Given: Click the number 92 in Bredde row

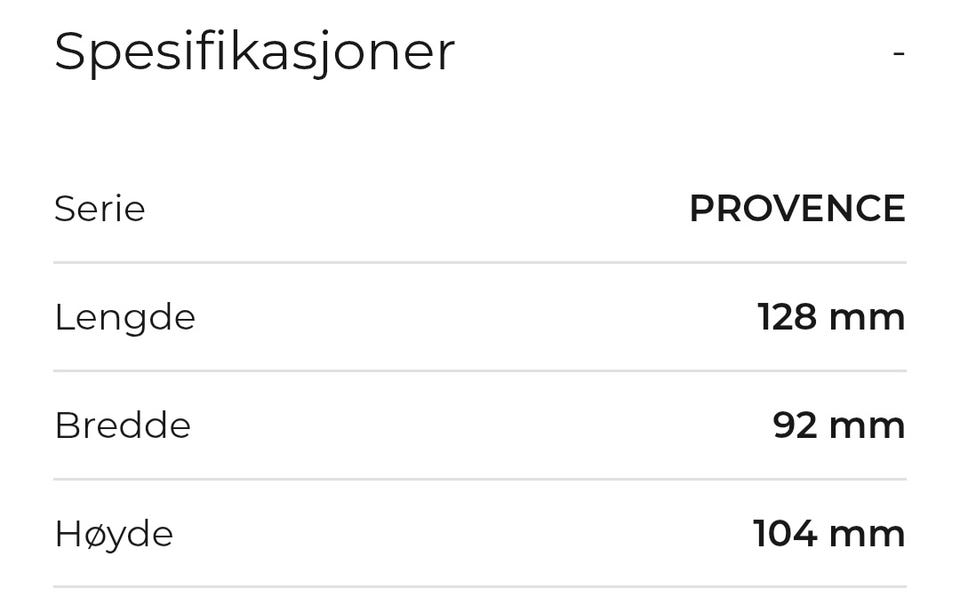Looking at the screenshot, I should coord(795,426).
